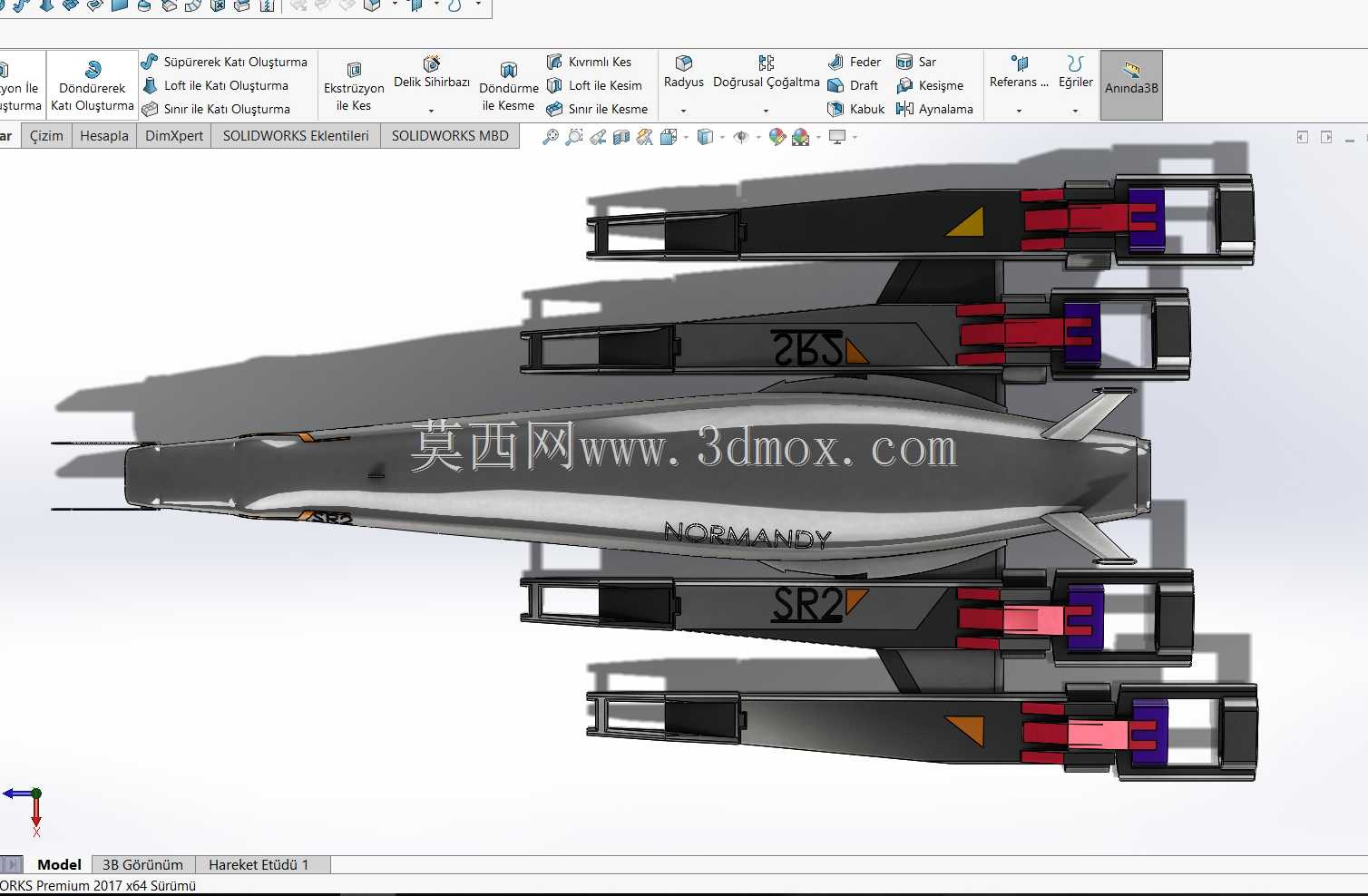Click Döndürme ile Kesme tool
Viewport: 1368px width, 896px height.
pyautogui.click(x=509, y=86)
